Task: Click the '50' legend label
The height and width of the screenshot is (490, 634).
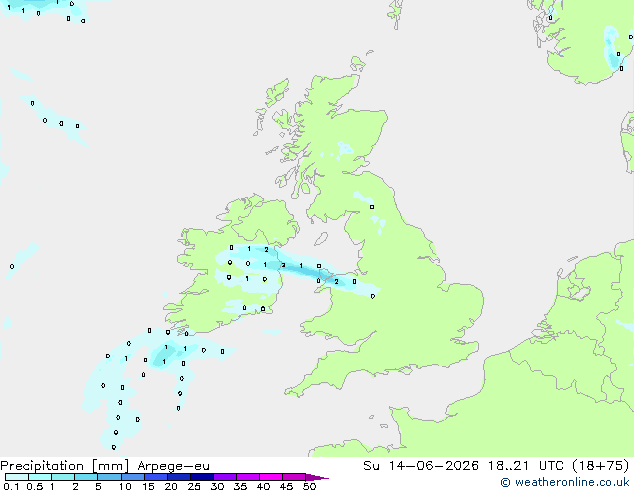Action: [x=309, y=486]
